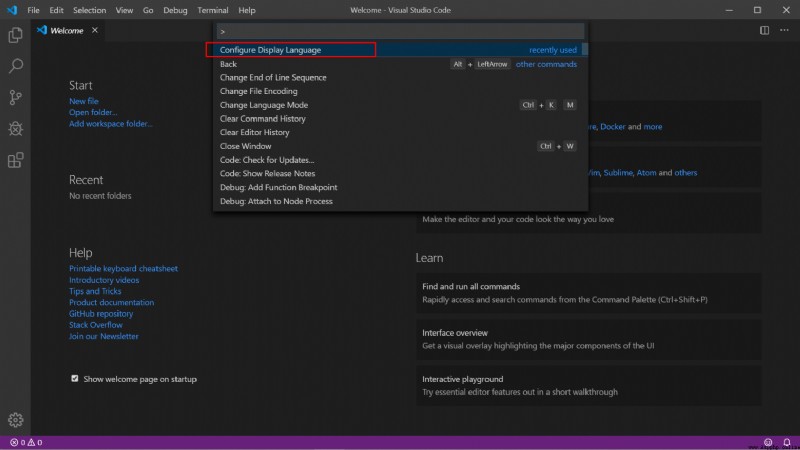Select Debug: Add Function Breakpoint command
Screen dimensions: 800x450
401,187
